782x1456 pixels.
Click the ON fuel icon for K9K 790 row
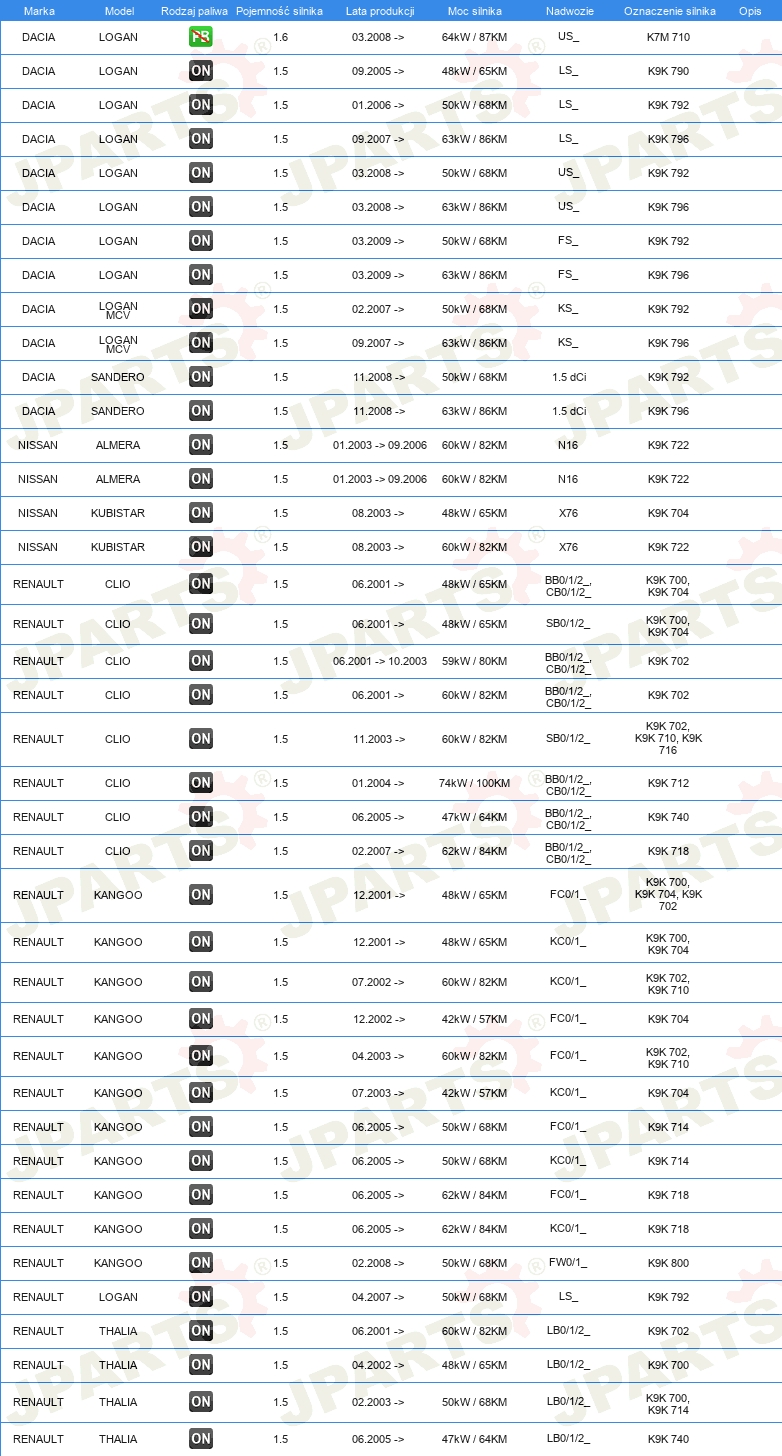coord(201,71)
